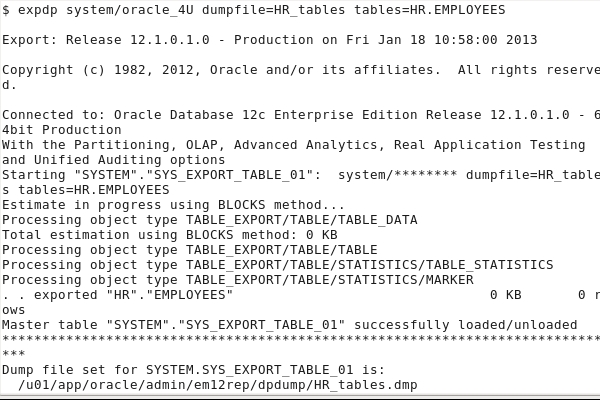
Task: Click the 'With the Partitioning, OLAP' options line
Action: (x=290, y=145)
